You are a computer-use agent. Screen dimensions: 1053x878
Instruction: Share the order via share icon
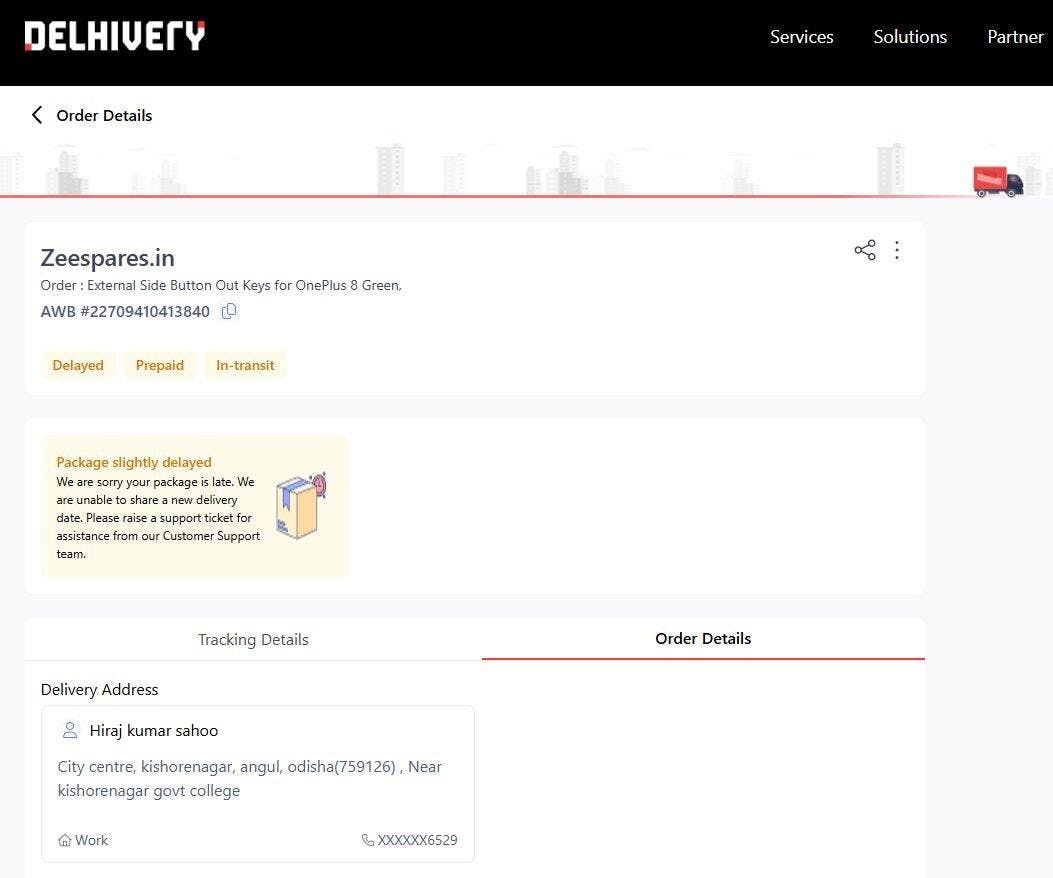(x=865, y=250)
